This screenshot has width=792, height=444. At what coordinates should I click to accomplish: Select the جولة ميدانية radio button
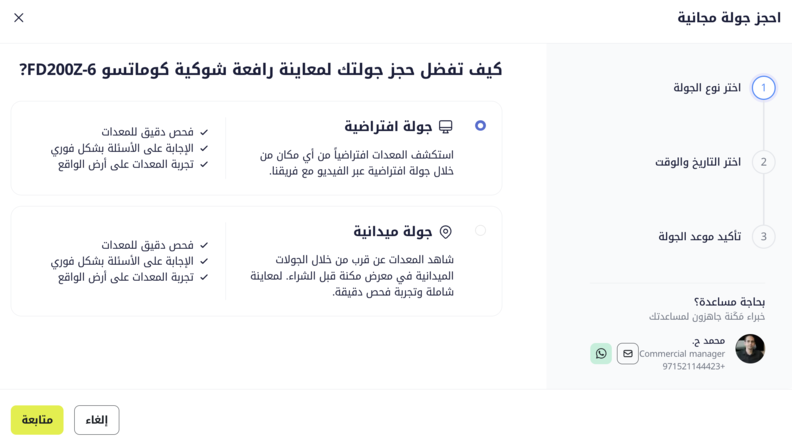(480, 230)
